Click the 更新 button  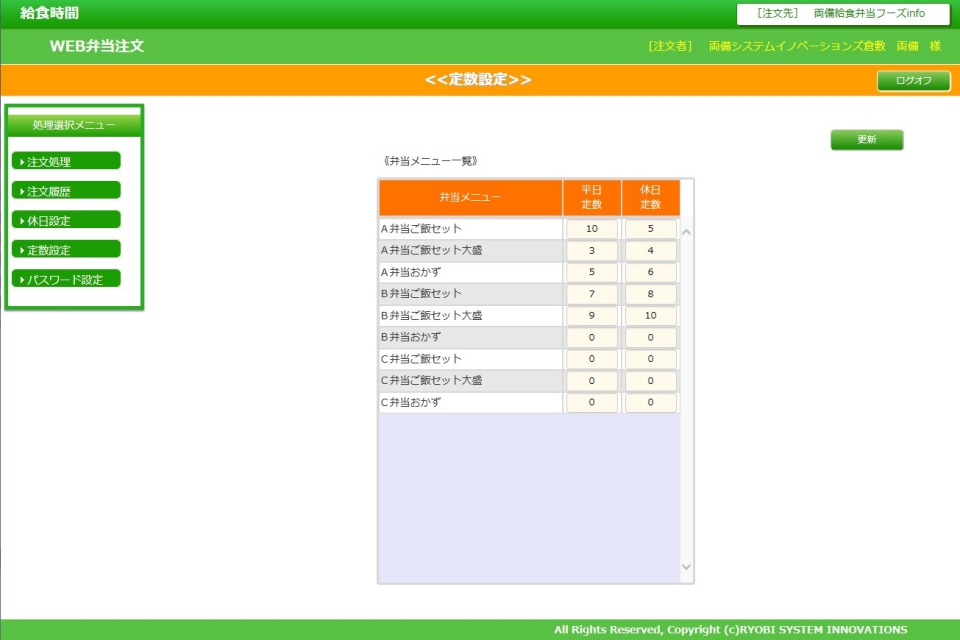click(x=866, y=140)
